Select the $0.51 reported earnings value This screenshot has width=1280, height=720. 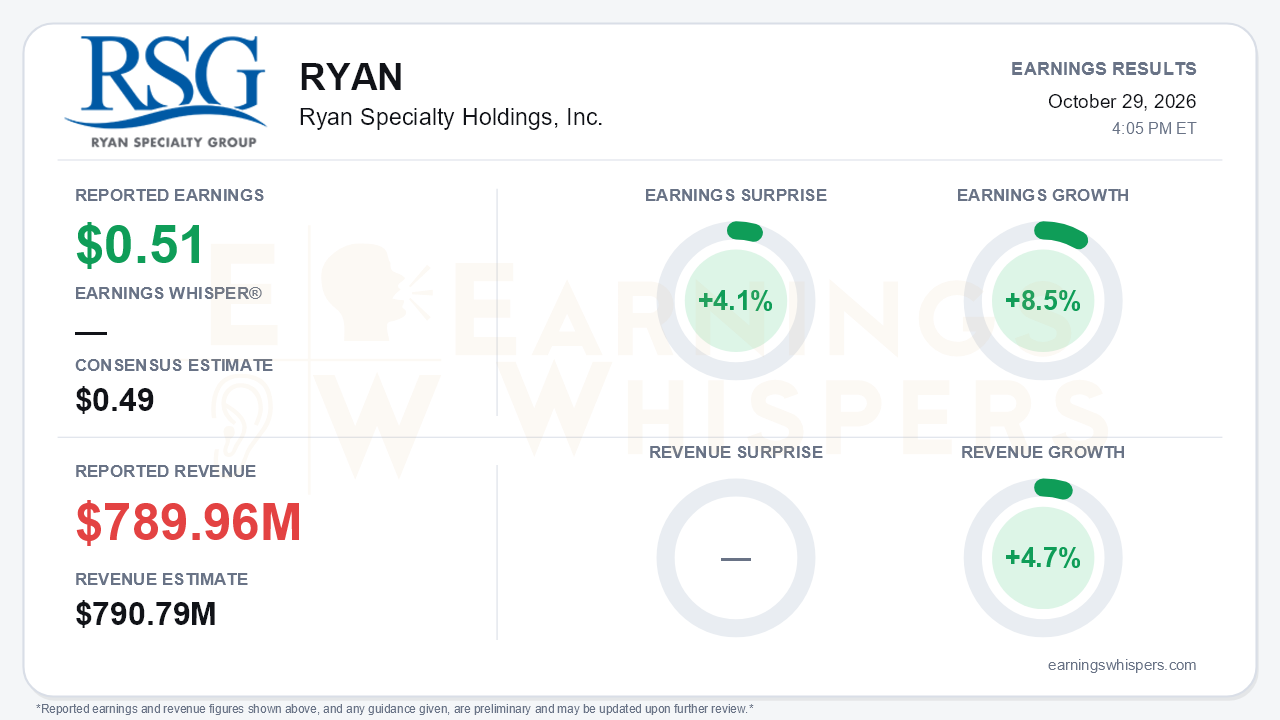[141, 245]
